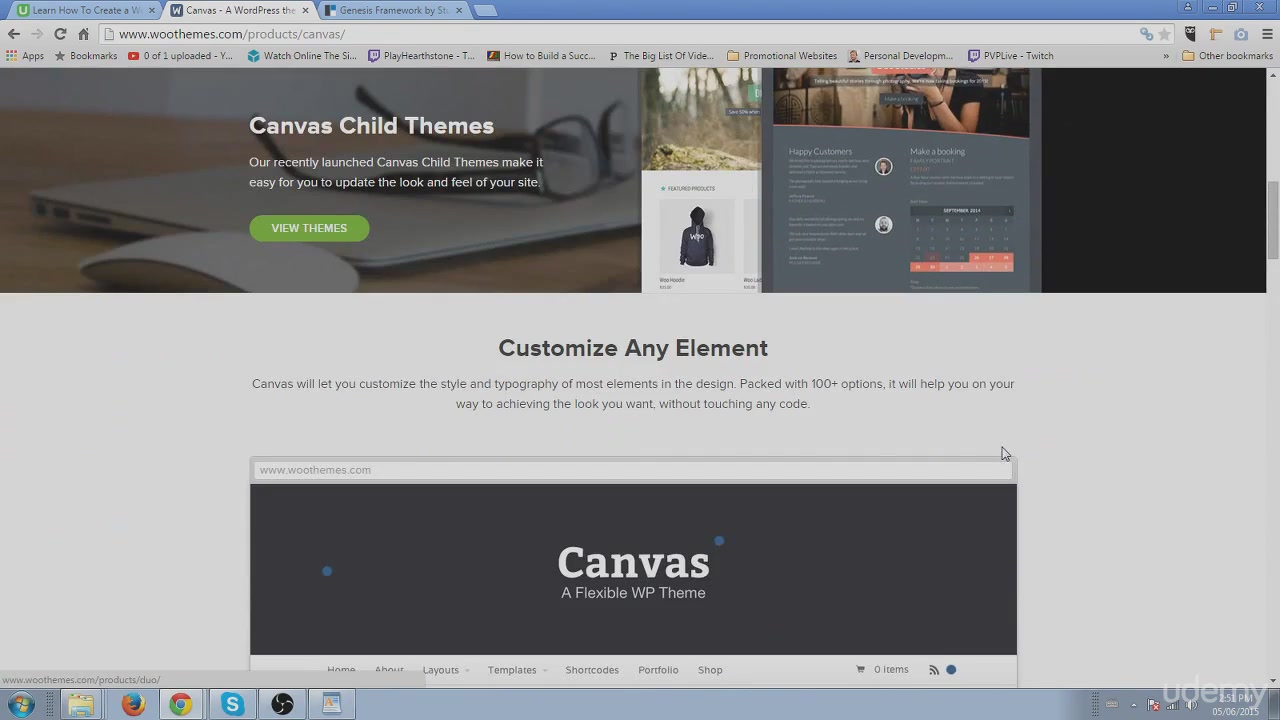The height and width of the screenshot is (720, 1280).
Task: Click the shopping cart 0 items icon
Action: (860, 670)
